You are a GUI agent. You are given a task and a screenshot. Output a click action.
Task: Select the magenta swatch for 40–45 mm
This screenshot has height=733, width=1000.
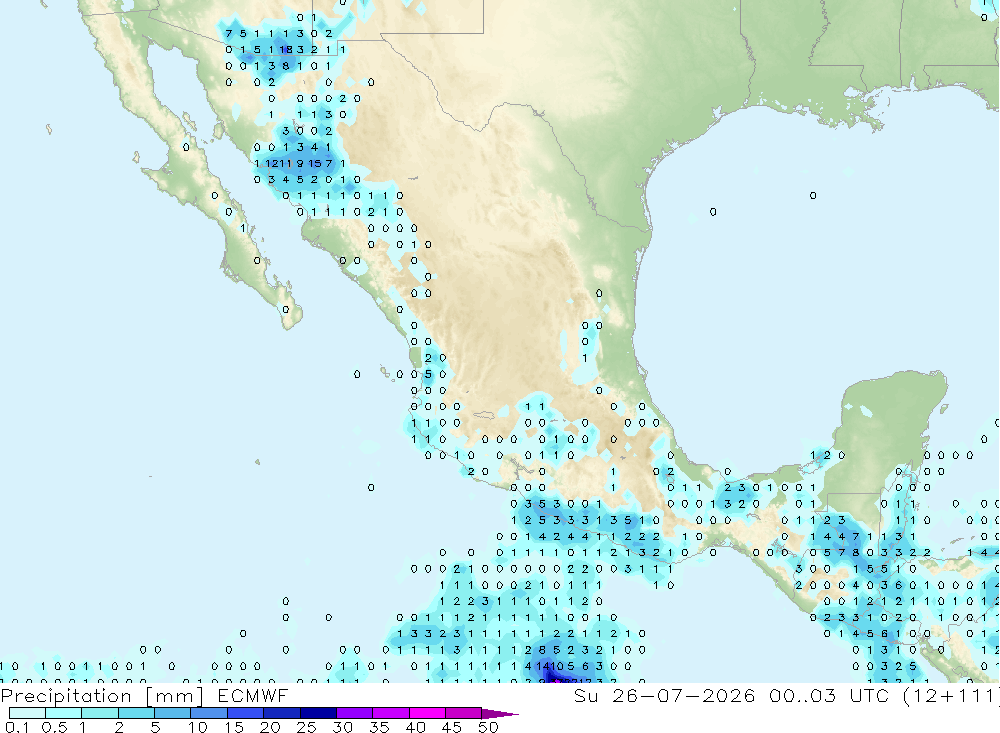pyautogui.click(x=427, y=713)
